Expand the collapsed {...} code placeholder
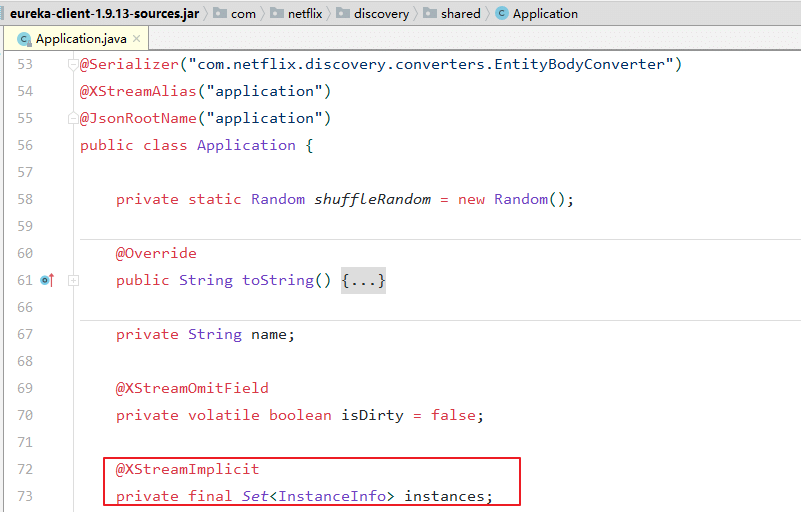 [363, 281]
